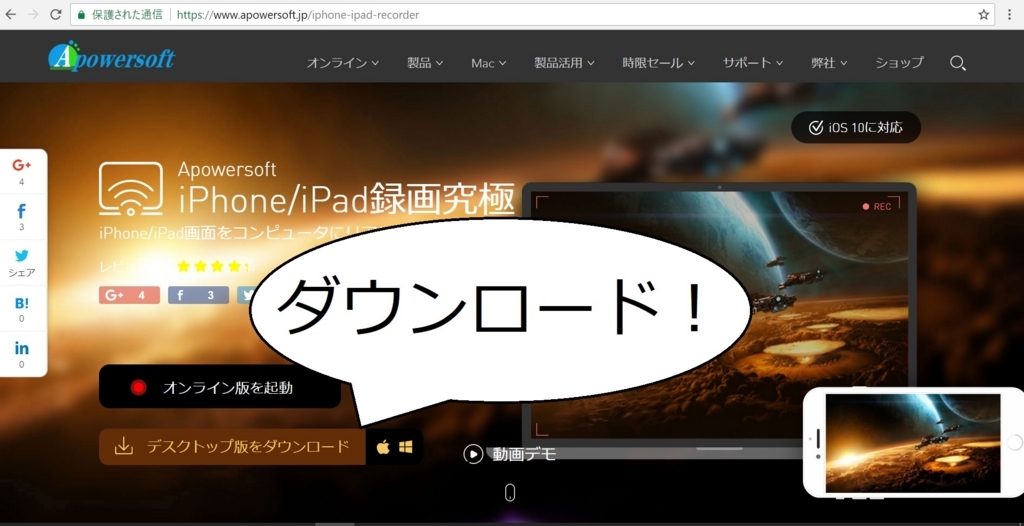Click the white iPhone preview image
Image resolution: width=1024 pixels, height=526 pixels.
pos(913,442)
